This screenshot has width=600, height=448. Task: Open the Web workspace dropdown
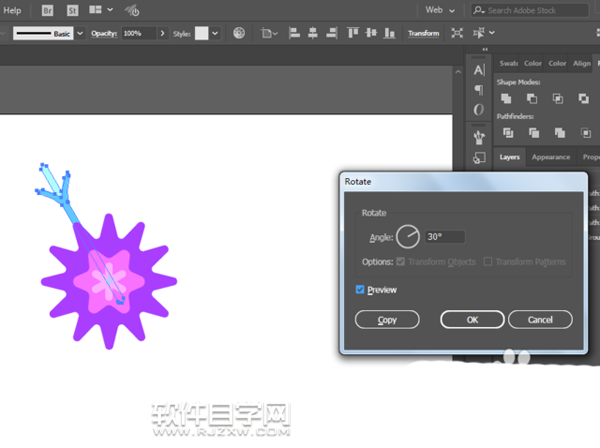point(439,9)
